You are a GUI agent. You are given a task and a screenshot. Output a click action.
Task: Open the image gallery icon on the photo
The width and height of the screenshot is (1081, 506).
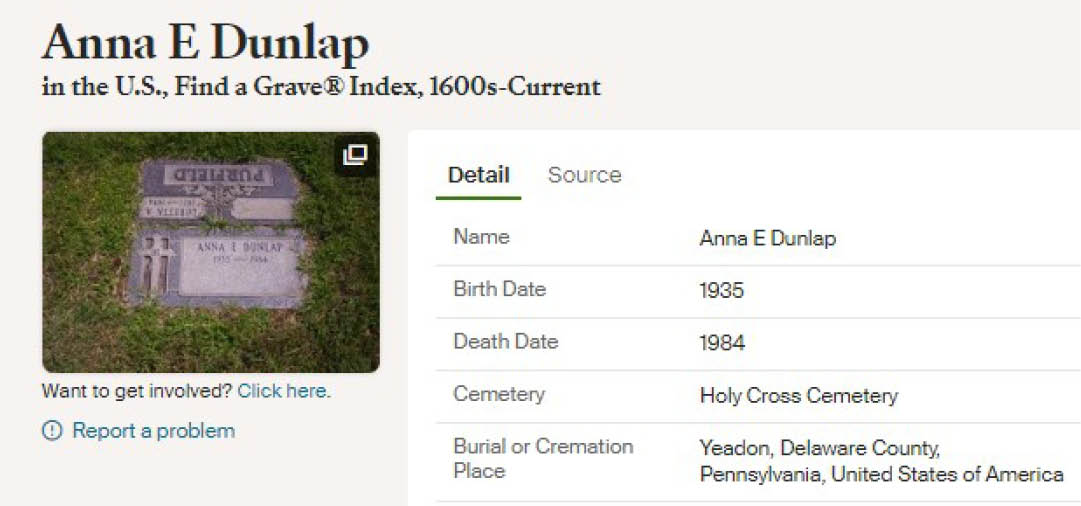click(355, 155)
